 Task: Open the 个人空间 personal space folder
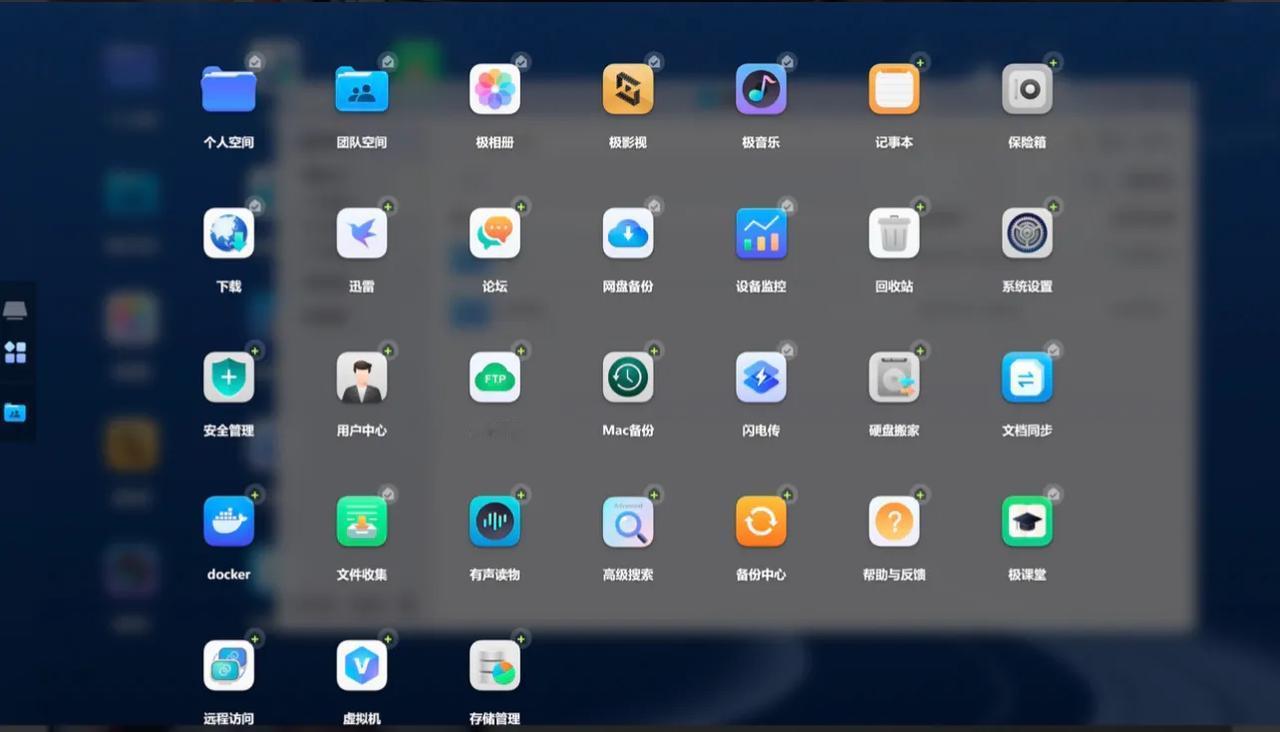[x=229, y=89]
